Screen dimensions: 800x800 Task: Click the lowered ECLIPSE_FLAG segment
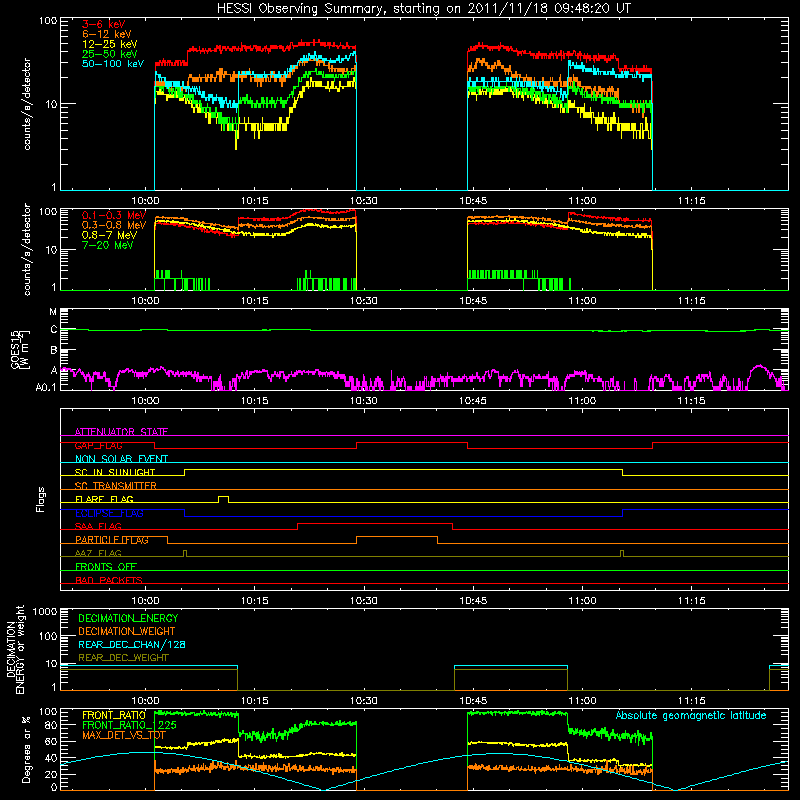click(x=403, y=516)
